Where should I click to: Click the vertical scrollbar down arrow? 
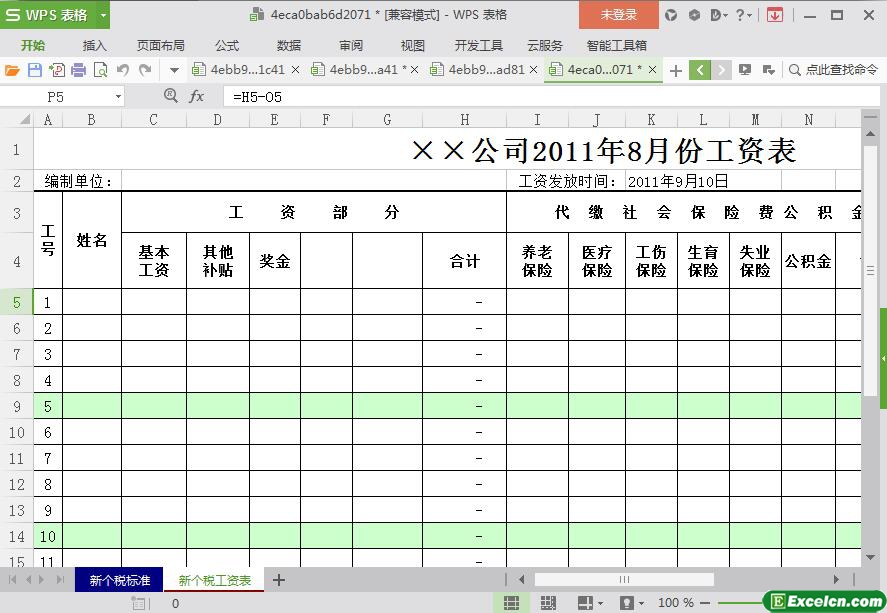point(870,558)
